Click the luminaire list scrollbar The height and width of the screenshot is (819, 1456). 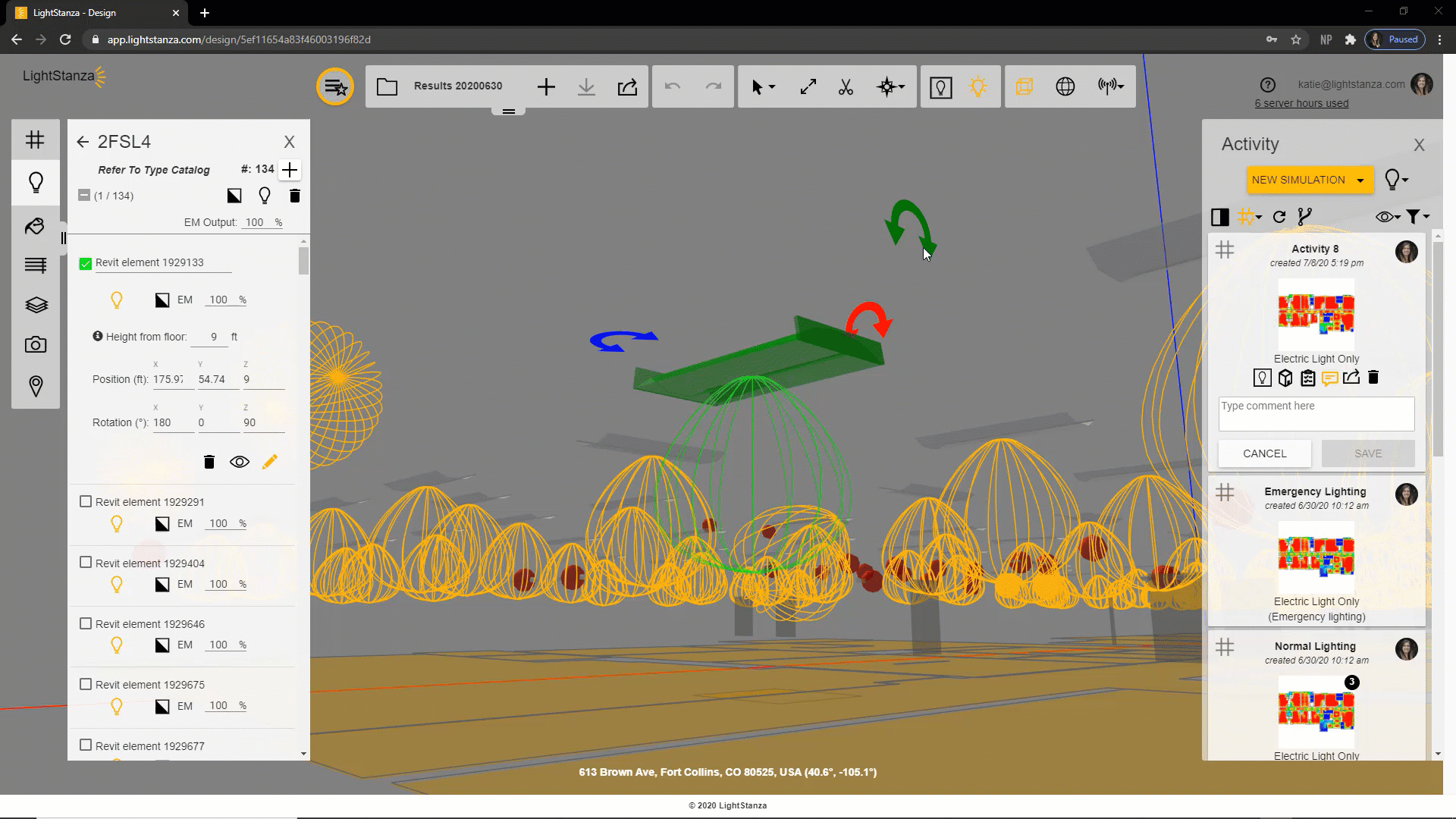tap(303, 261)
